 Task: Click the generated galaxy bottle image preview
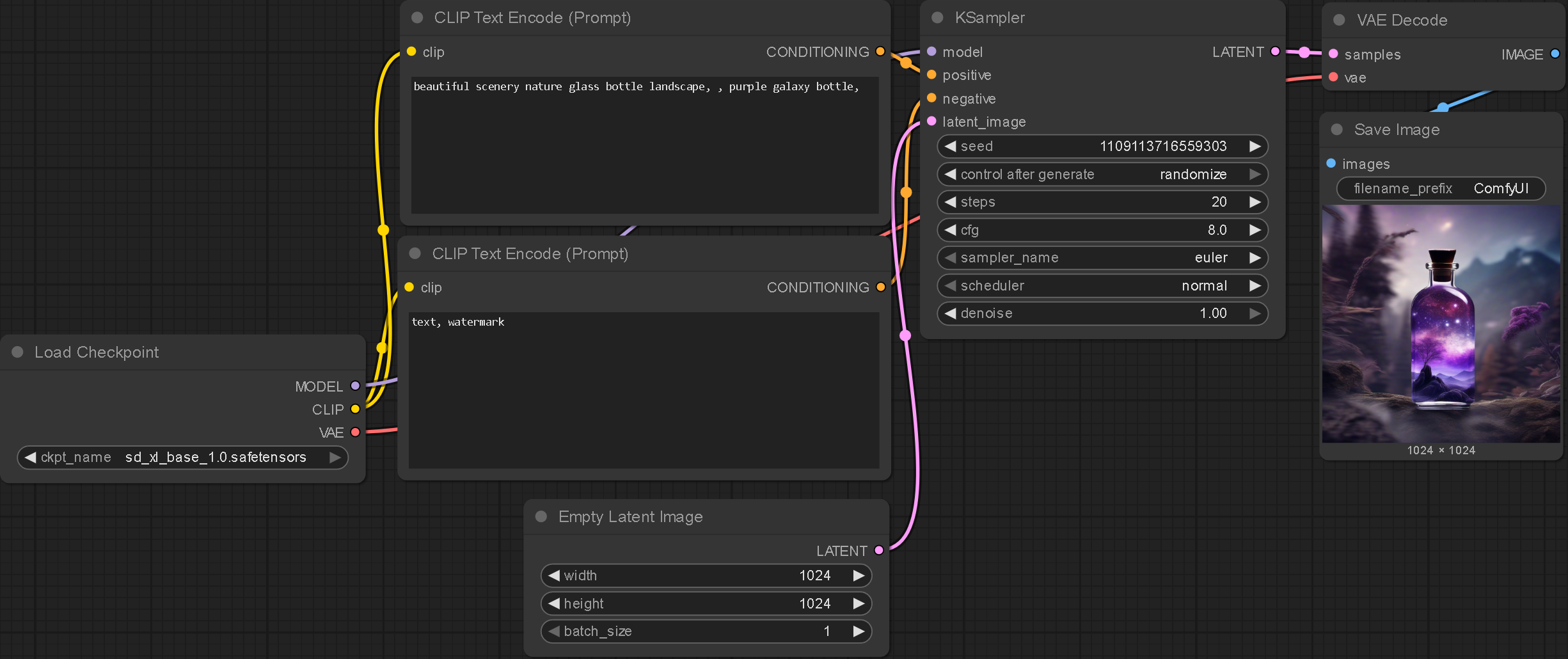(1441, 324)
